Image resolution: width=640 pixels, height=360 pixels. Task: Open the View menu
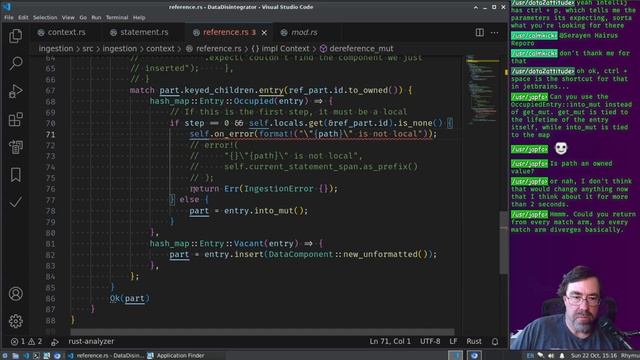point(68,18)
